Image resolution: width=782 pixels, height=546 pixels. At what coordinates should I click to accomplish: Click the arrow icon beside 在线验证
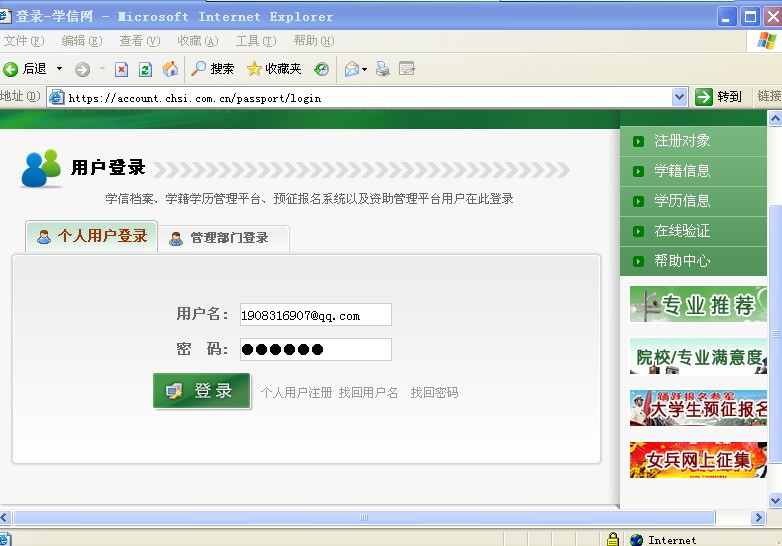(638, 231)
